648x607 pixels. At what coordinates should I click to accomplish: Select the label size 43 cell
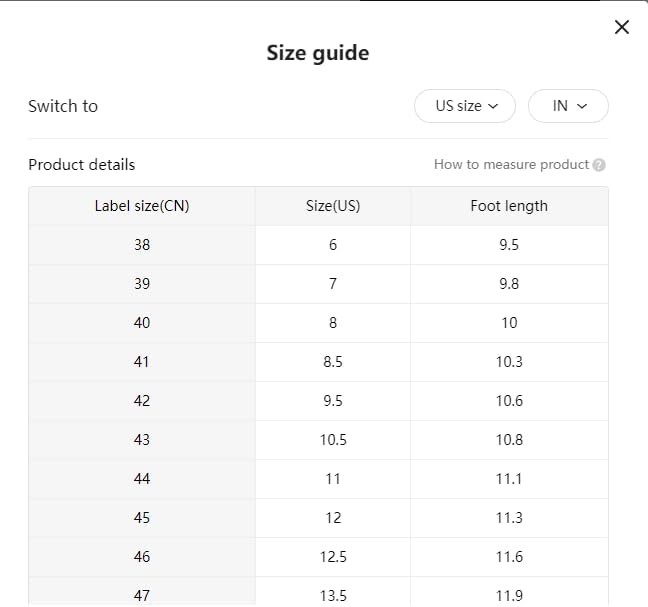(142, 440)
